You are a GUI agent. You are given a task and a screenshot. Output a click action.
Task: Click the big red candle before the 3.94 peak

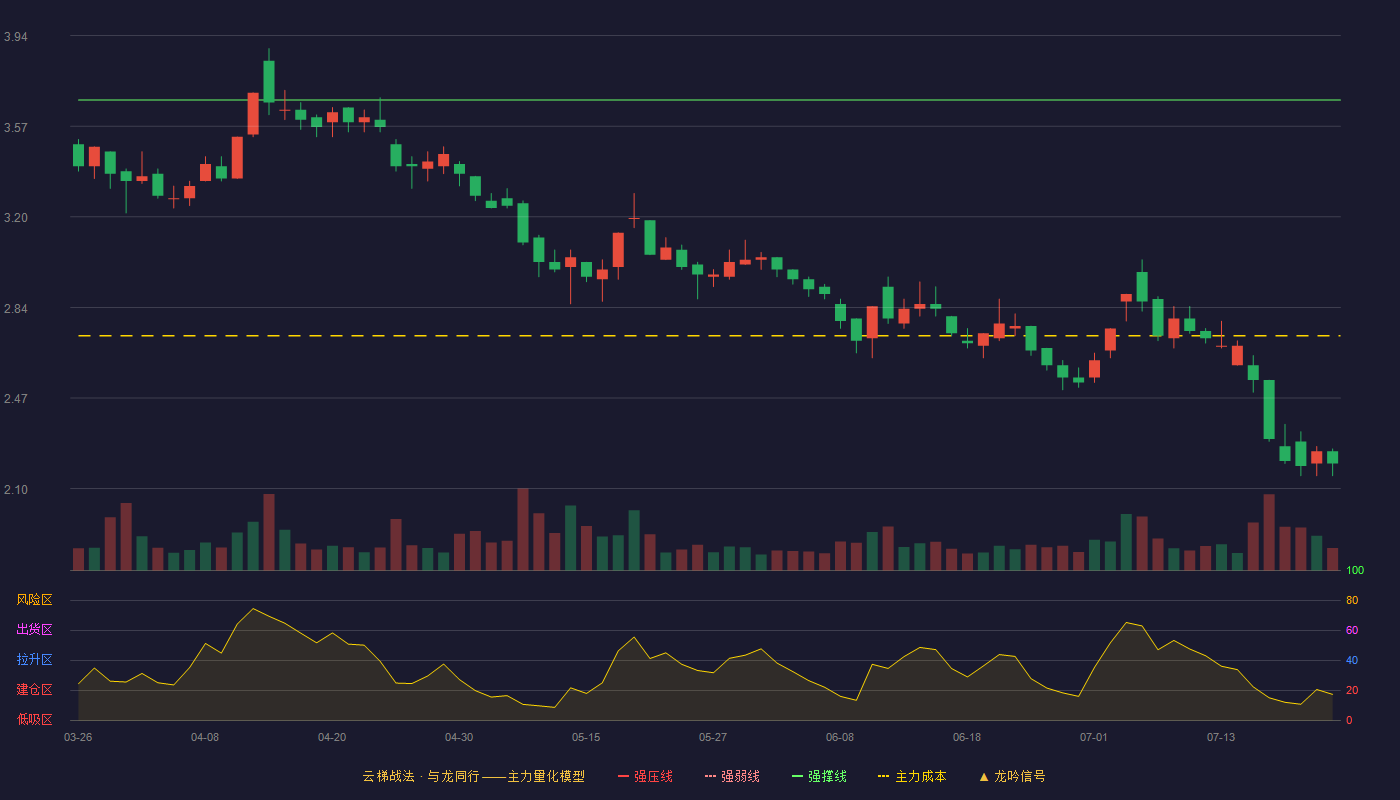pyautogui.click(x=253, y=113)
